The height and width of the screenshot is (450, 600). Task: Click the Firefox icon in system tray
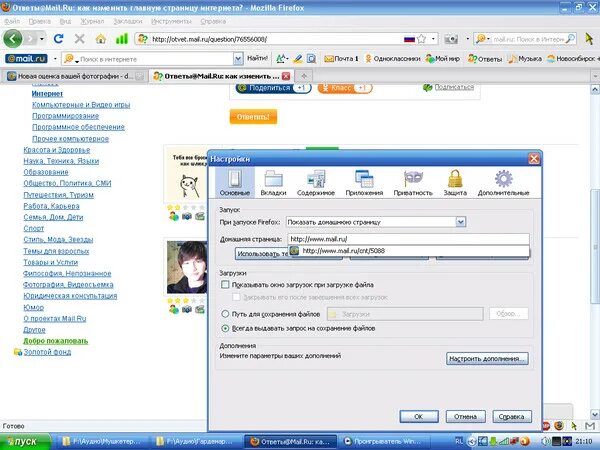[559, 426]
